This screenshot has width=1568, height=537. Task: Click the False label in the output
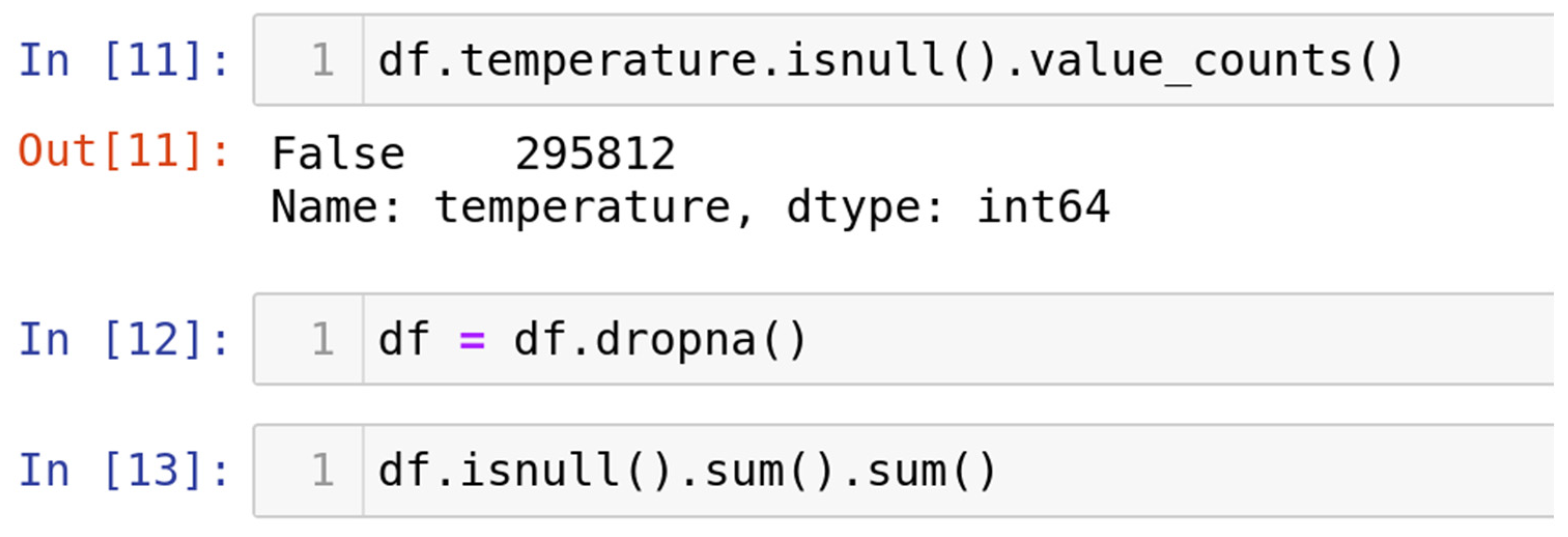tap(338, 153)
